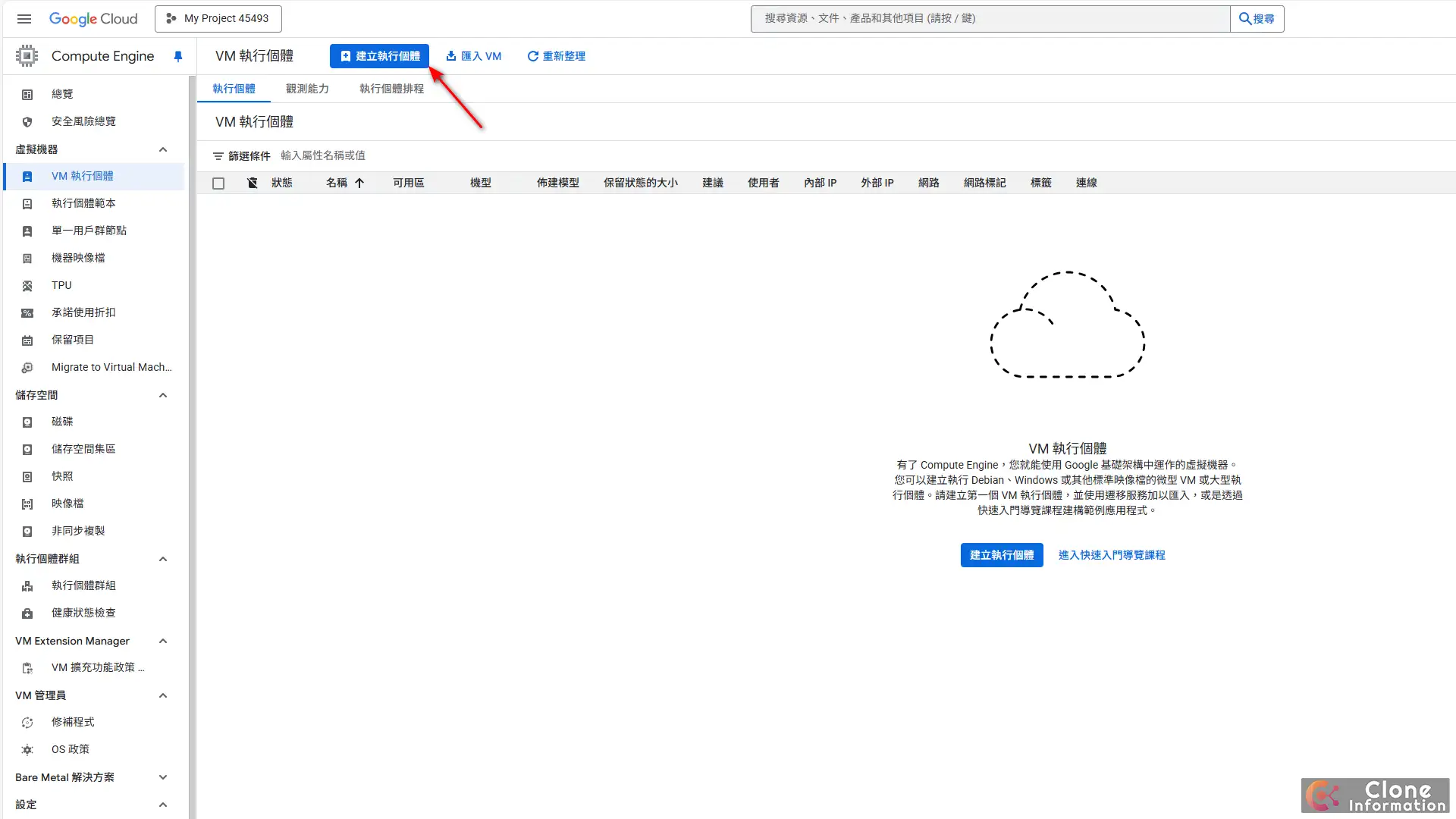Collapse the VM Extension Manager section
Image resolution: width=1456 pixels, height=819 pixels.
(163, 641)
